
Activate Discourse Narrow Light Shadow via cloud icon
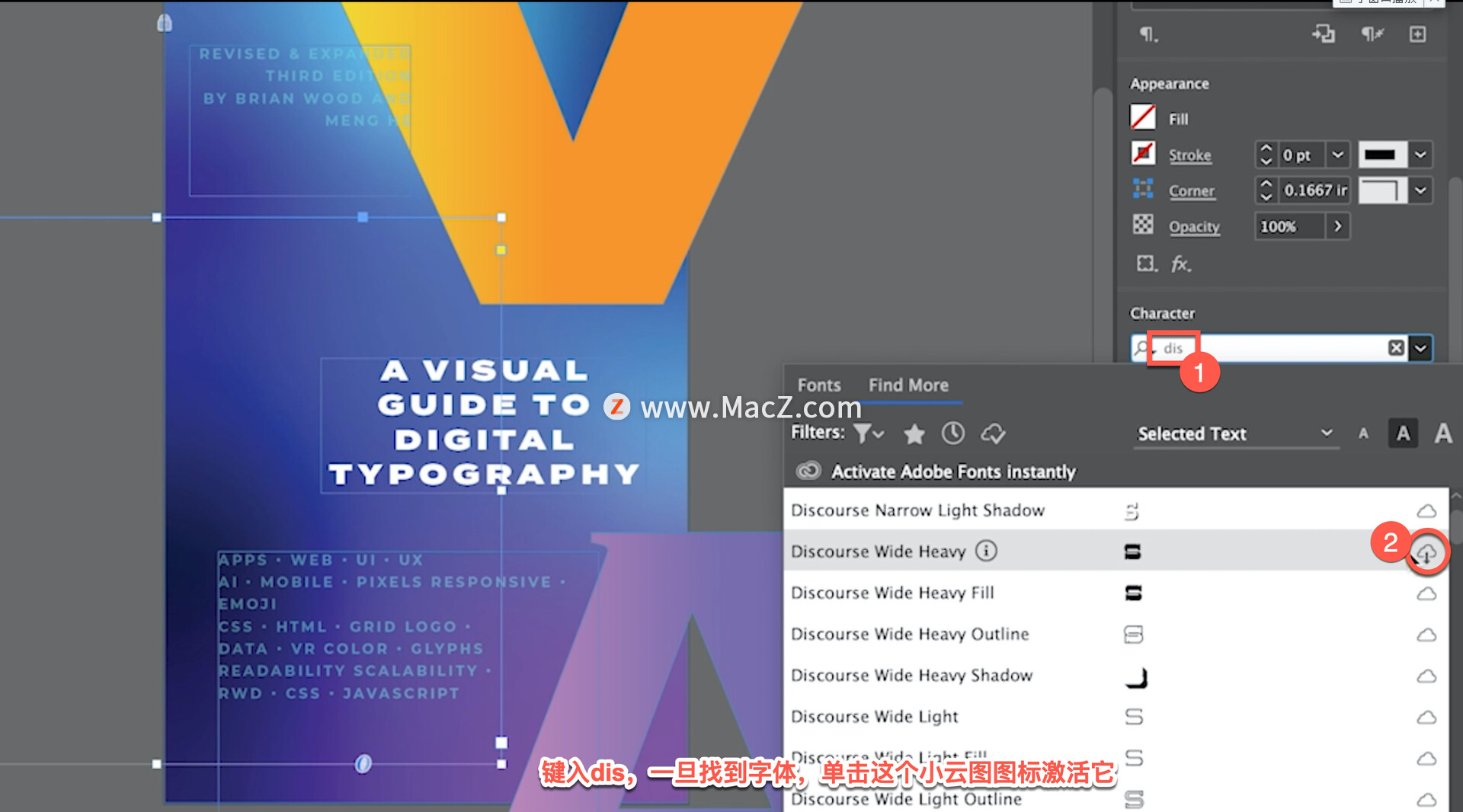[x=1426, y=511]
